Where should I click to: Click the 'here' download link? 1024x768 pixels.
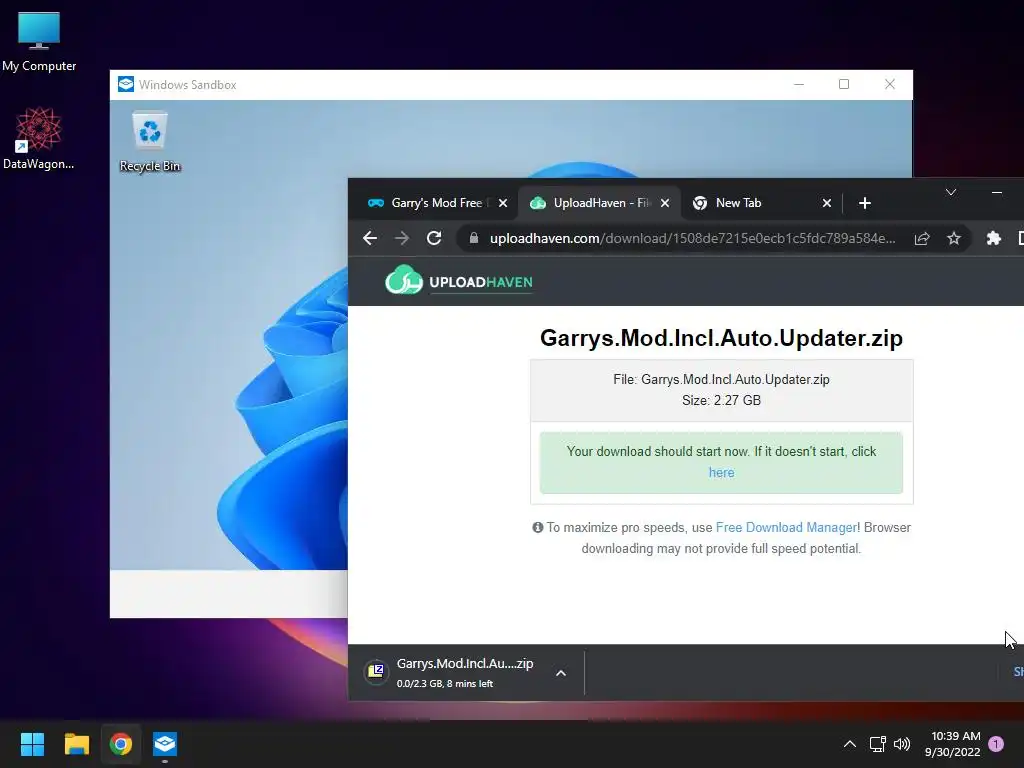point(722,472)
